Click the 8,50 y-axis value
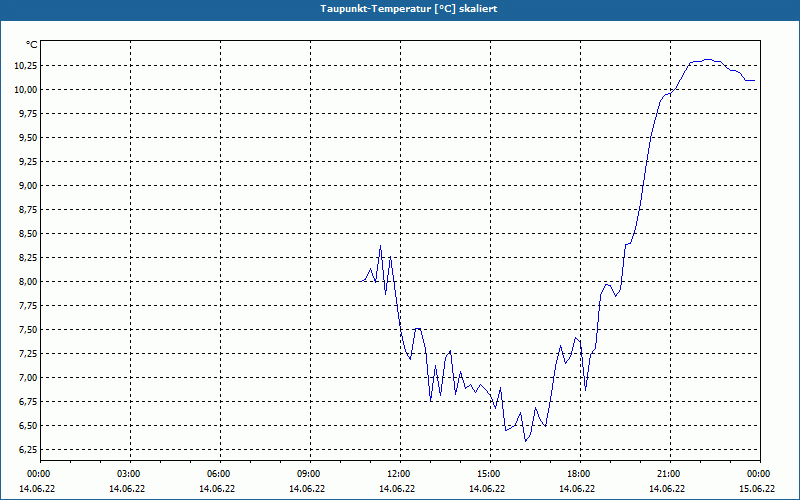This screenshot has height=500, width=800. 28,234
